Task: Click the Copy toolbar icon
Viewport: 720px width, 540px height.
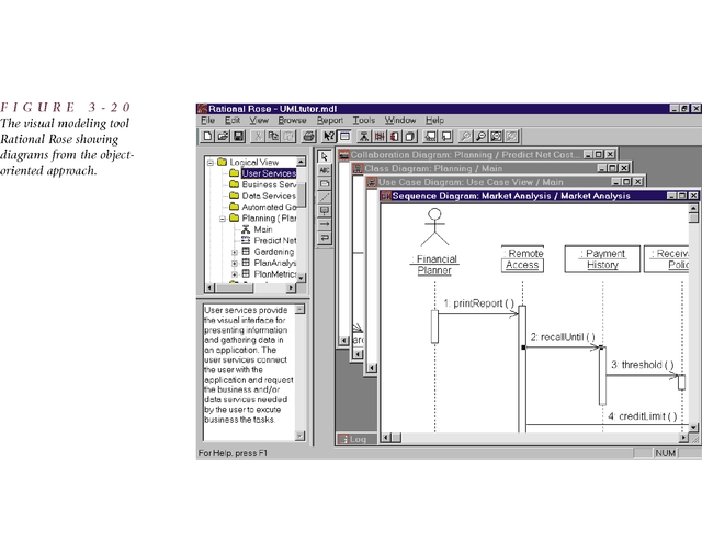Action: 273,136
